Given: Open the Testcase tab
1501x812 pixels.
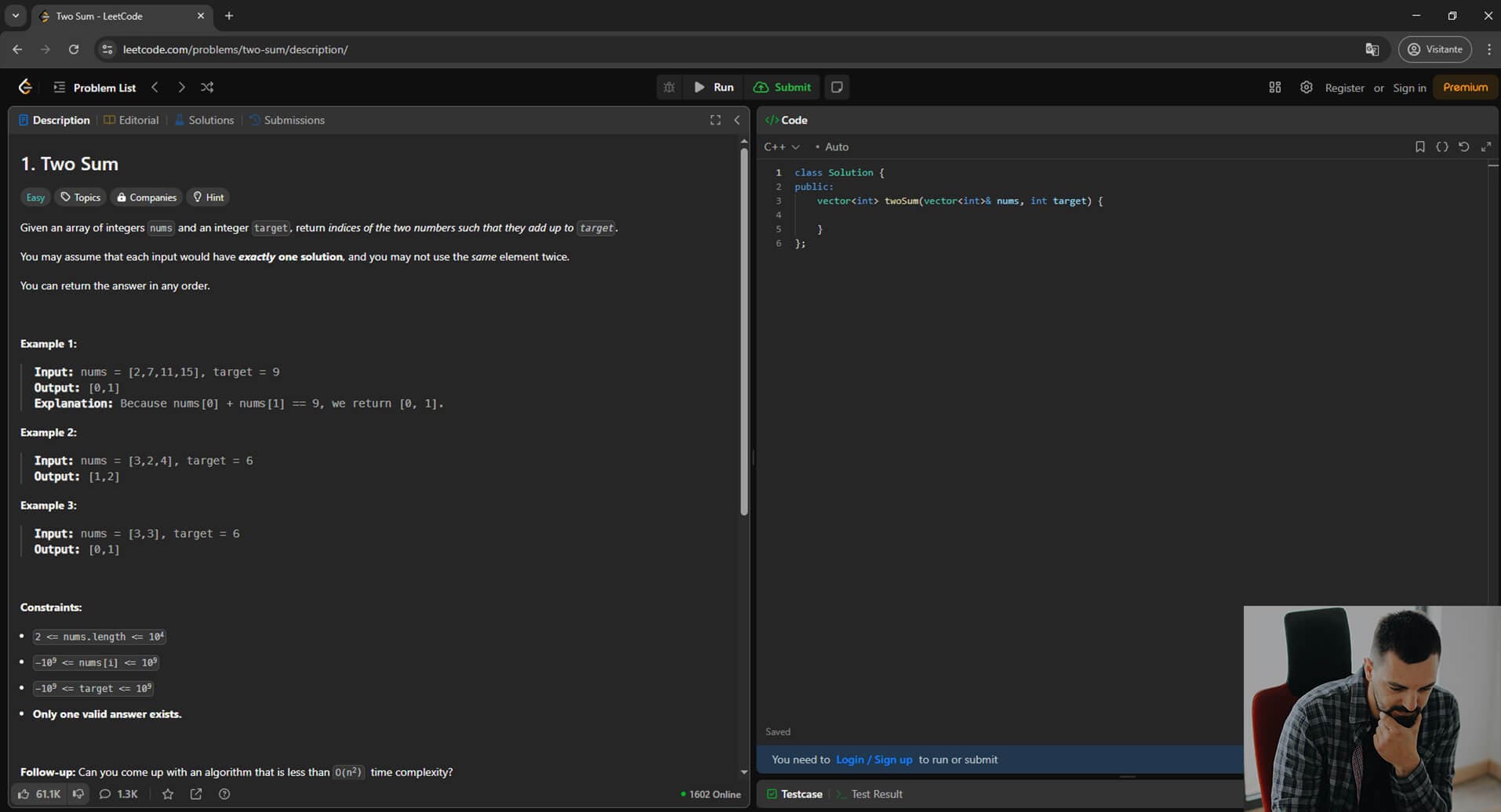Looking at the screenshot, I should tap(794, 794).
